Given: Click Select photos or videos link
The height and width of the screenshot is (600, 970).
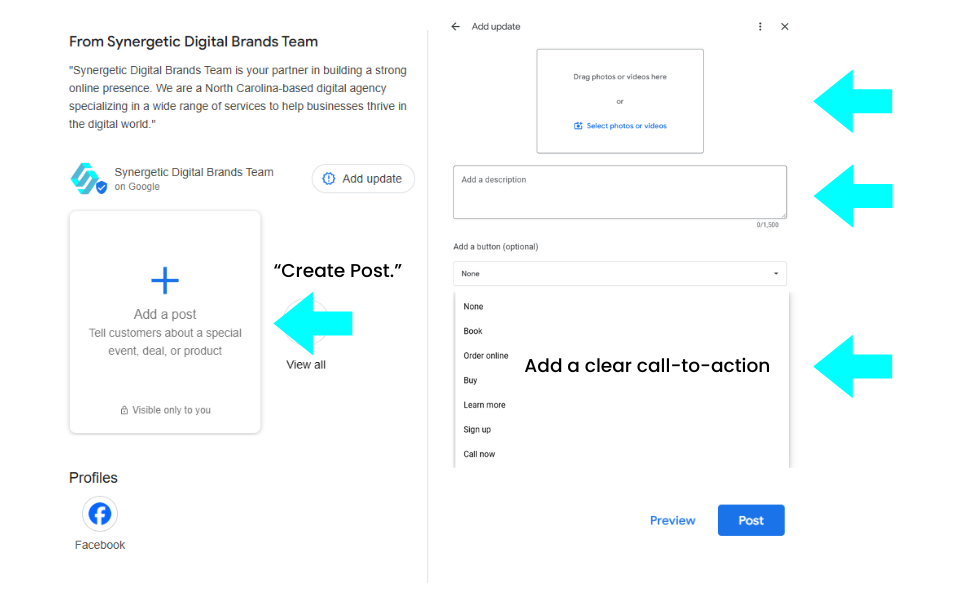Looking at the screenshot, I should [x=626, y=126].
